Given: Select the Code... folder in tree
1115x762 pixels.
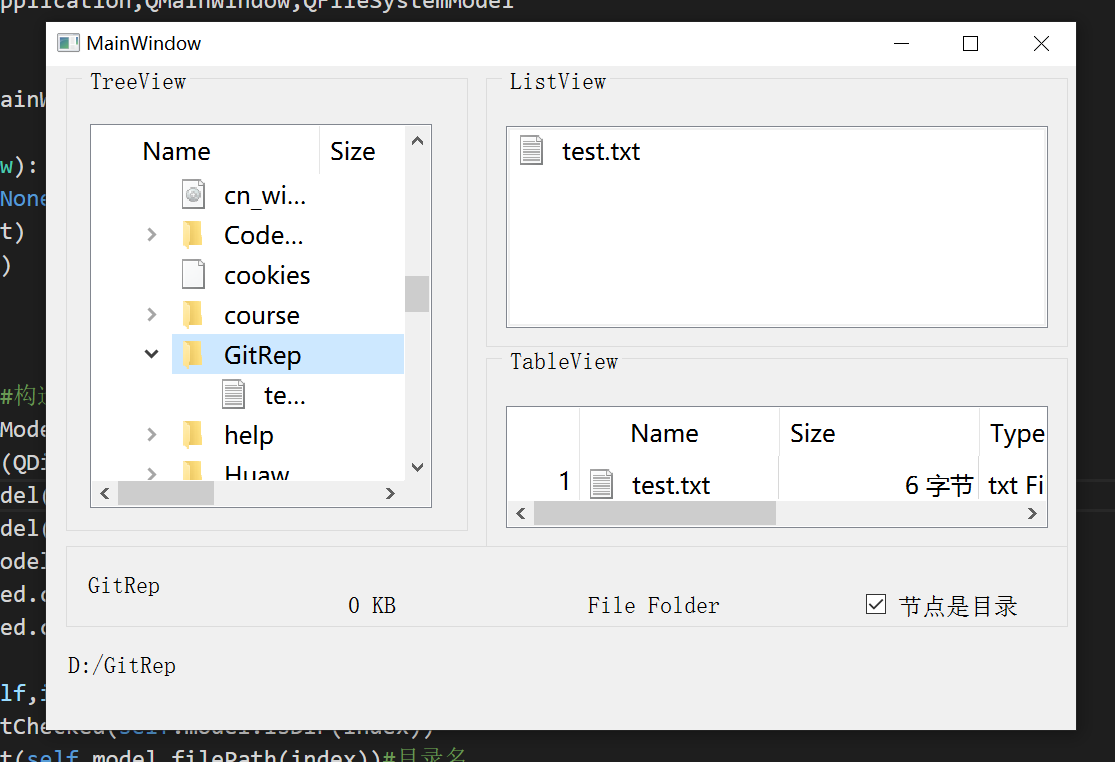Looking at the screenshot, I should coord(264,235).
